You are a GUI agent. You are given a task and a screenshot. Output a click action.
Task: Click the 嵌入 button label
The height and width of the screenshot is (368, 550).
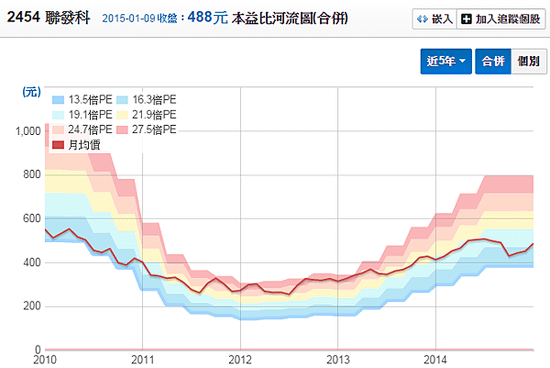[x=442, y=19]
